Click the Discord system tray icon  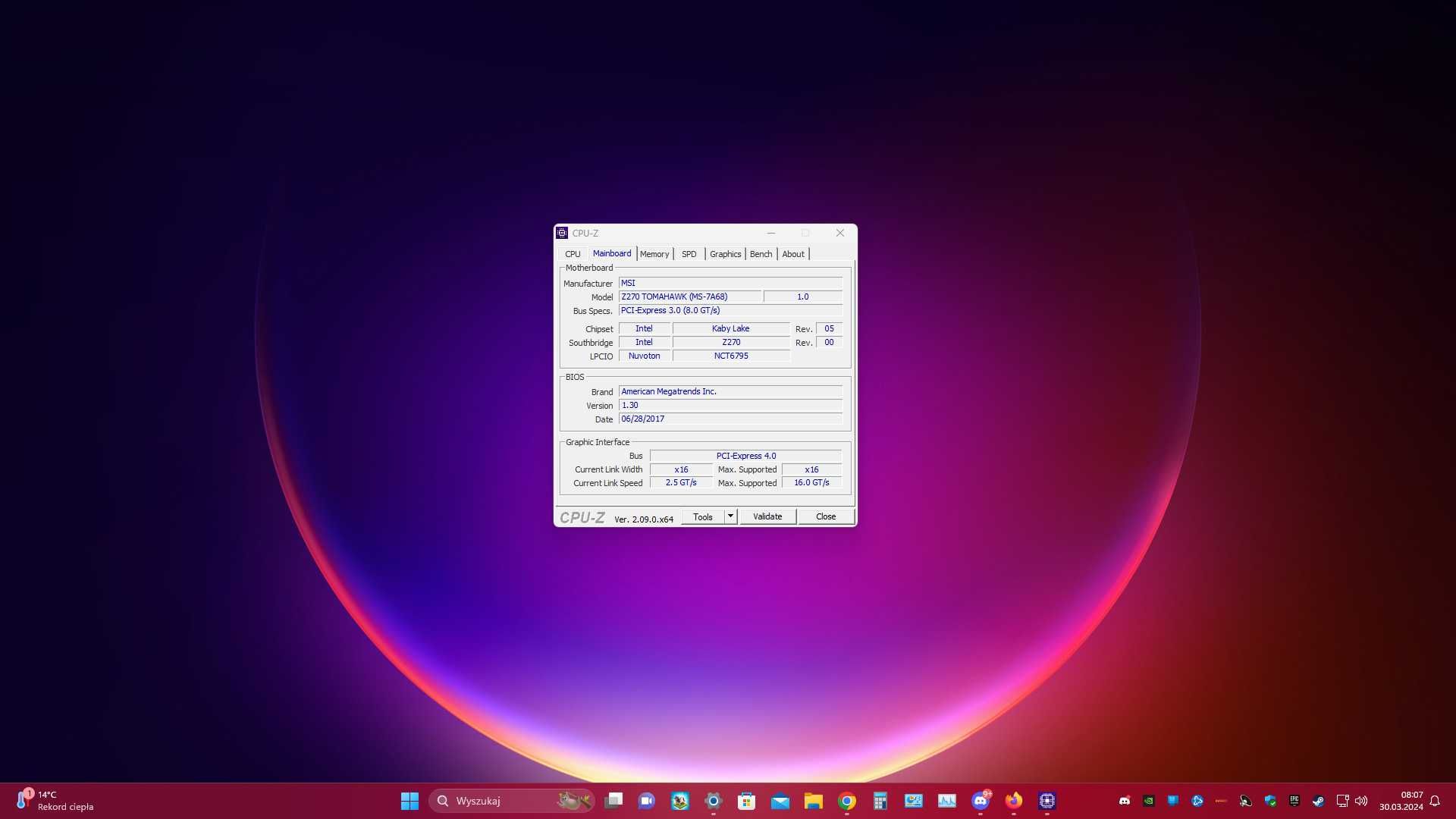(1125, 801)
